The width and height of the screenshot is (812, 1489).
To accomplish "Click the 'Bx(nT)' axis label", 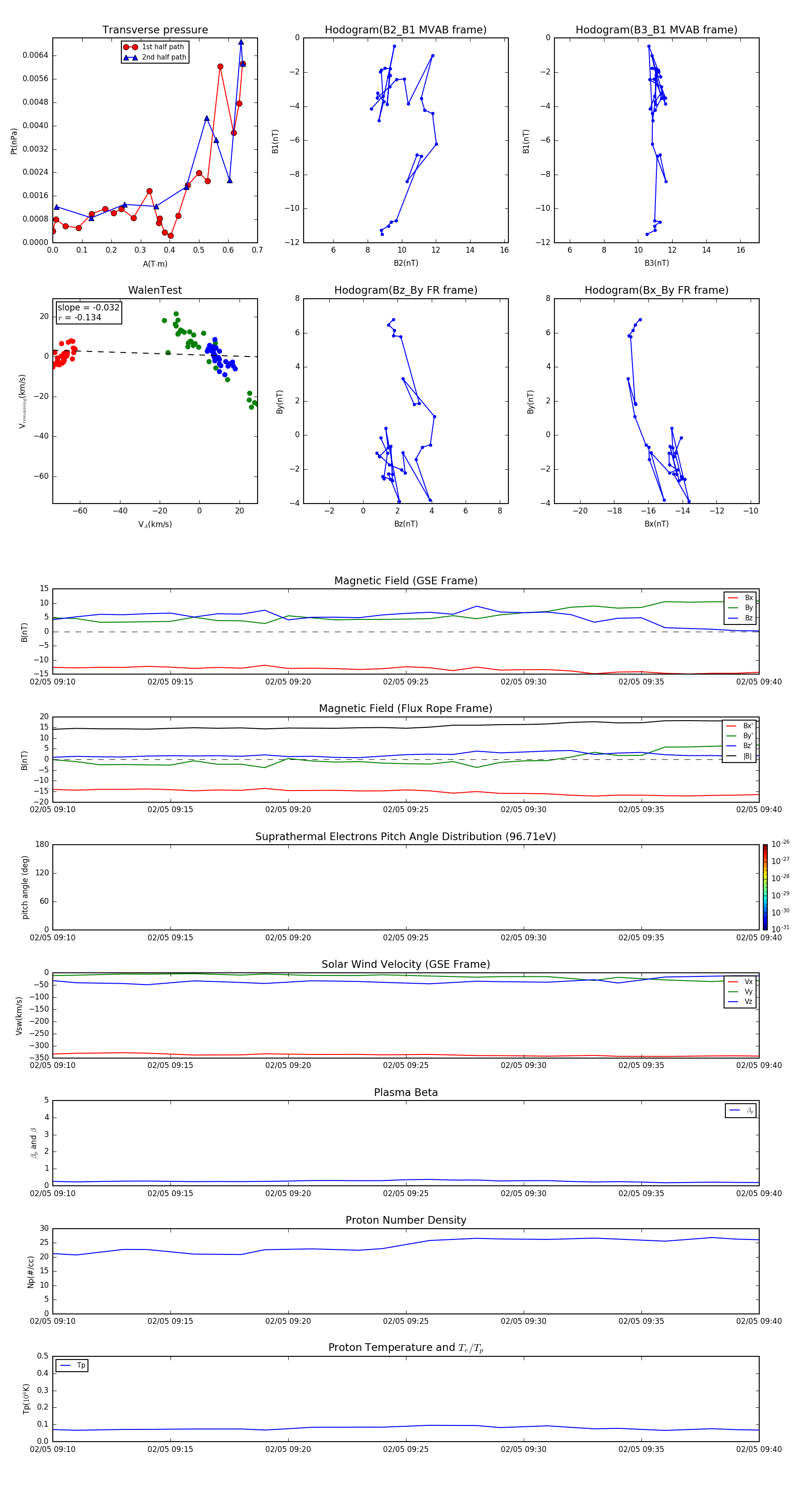I will pos(656,524).
